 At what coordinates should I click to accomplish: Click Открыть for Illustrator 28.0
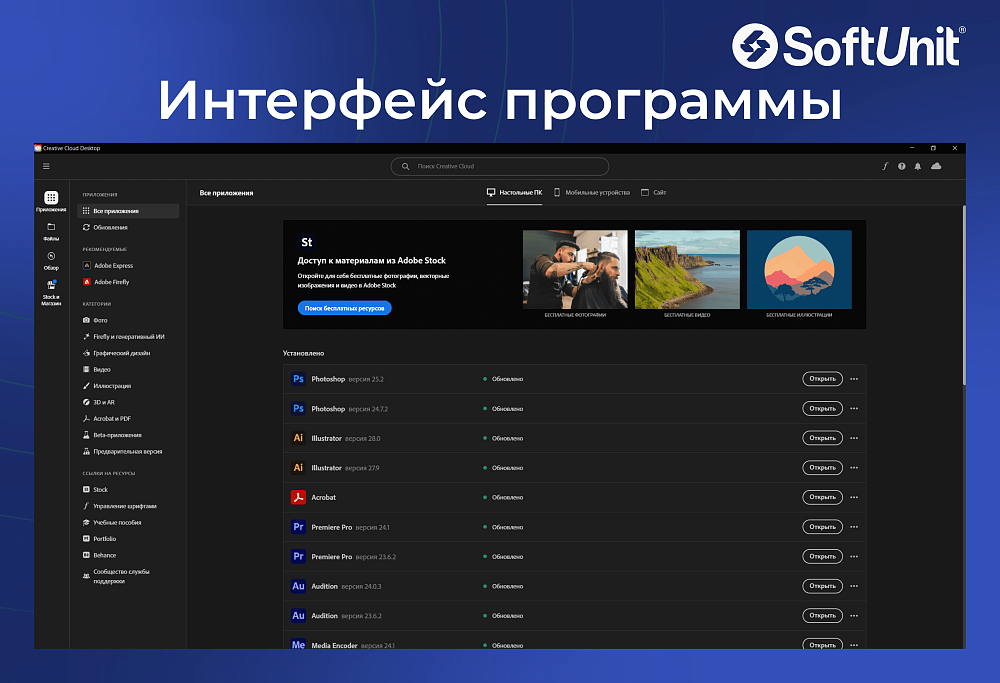point(822,438)
